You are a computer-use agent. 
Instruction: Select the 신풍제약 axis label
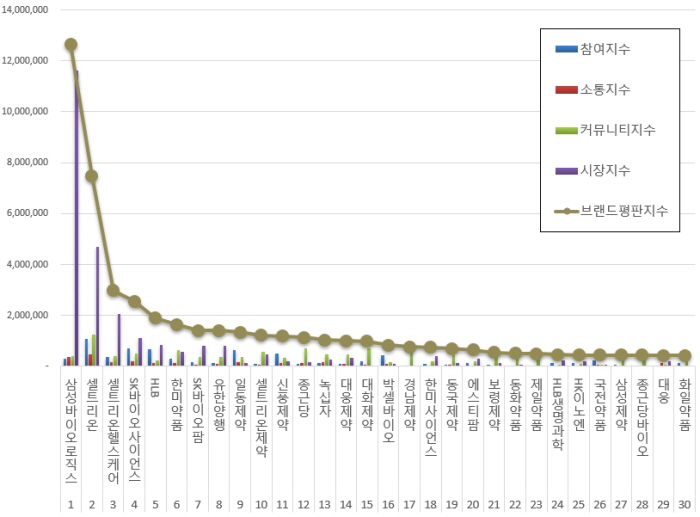click(x=283, y=404)
